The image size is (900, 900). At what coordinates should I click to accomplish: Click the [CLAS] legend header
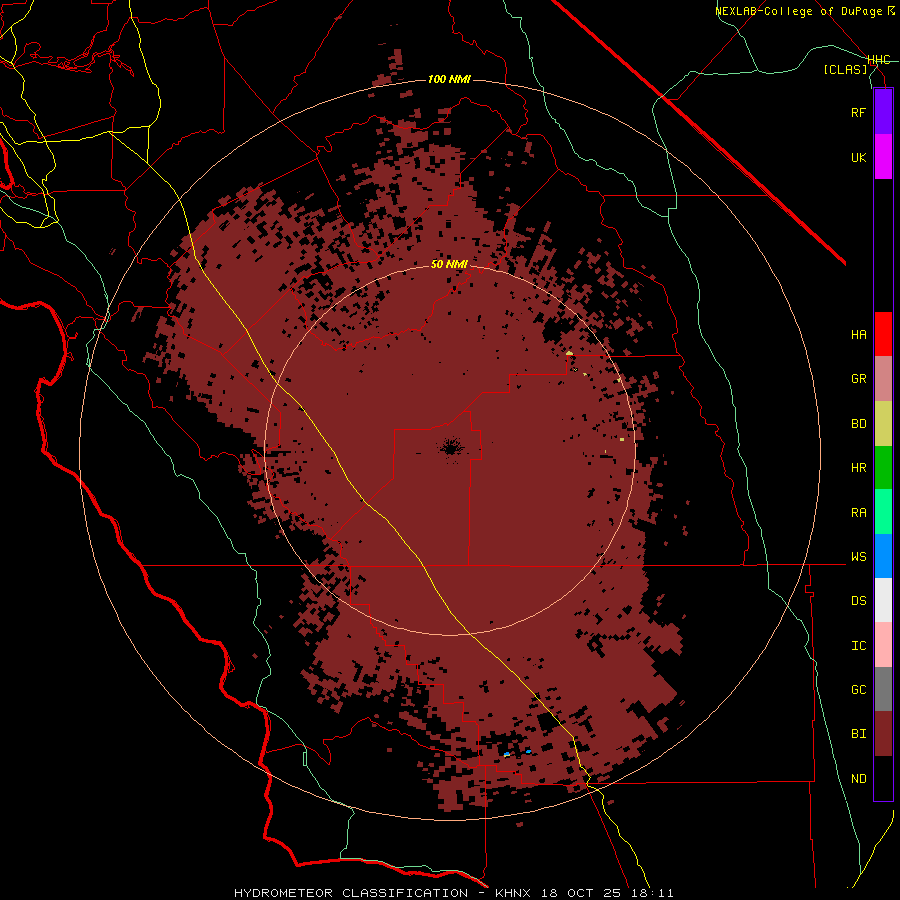pyautogui.click(x=845, y=70)
